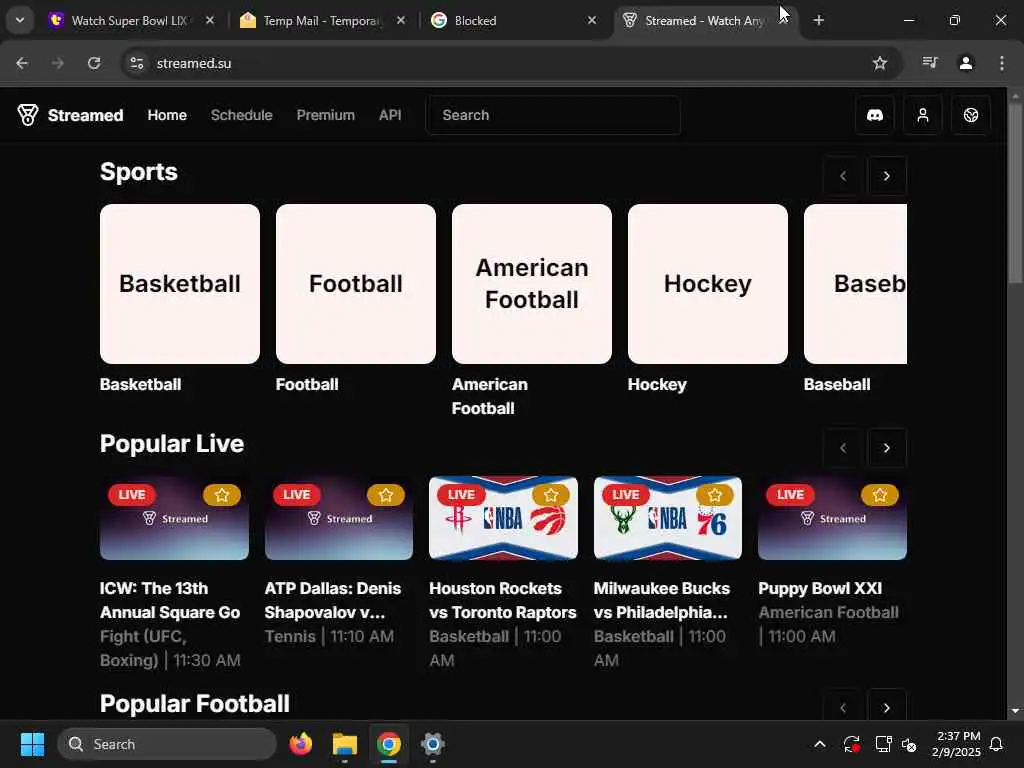Viewport: 1024px width, 768px height.
Task: Open the API page
Action: click(x=390, y=115)
